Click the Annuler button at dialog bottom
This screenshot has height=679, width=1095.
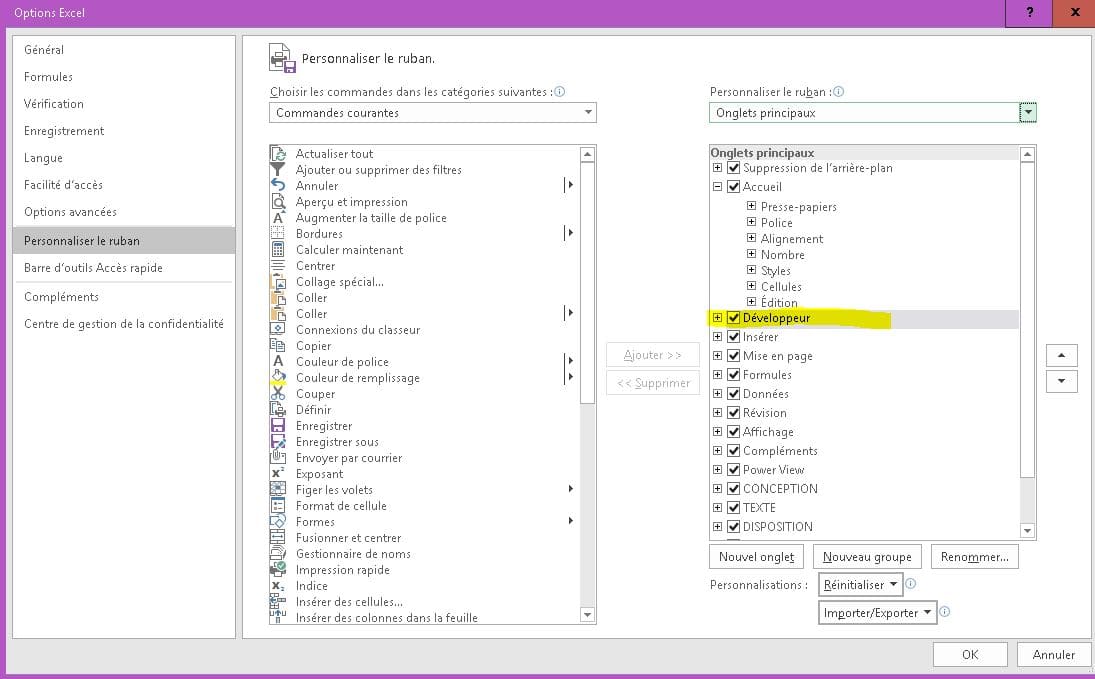point(1053,655)
